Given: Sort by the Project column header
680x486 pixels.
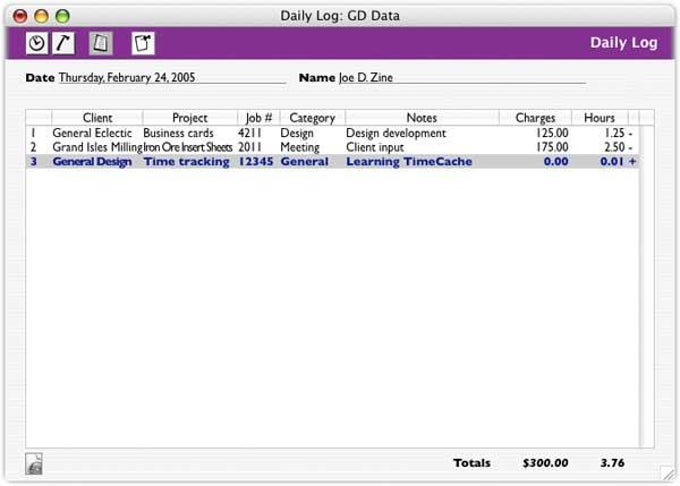Looking at the screenshot, I should [x=190, y=118].
